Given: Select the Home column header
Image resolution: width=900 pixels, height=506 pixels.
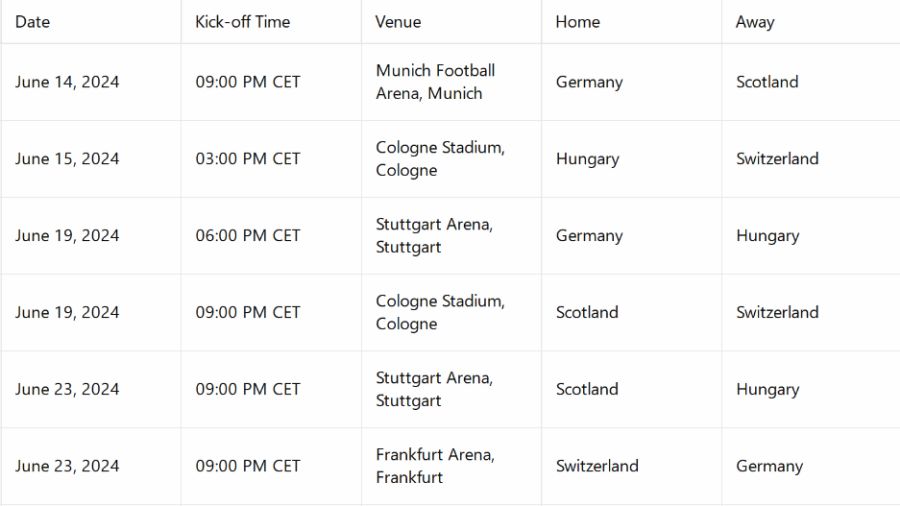Looking at the screenshot, I should coord(577,22).
